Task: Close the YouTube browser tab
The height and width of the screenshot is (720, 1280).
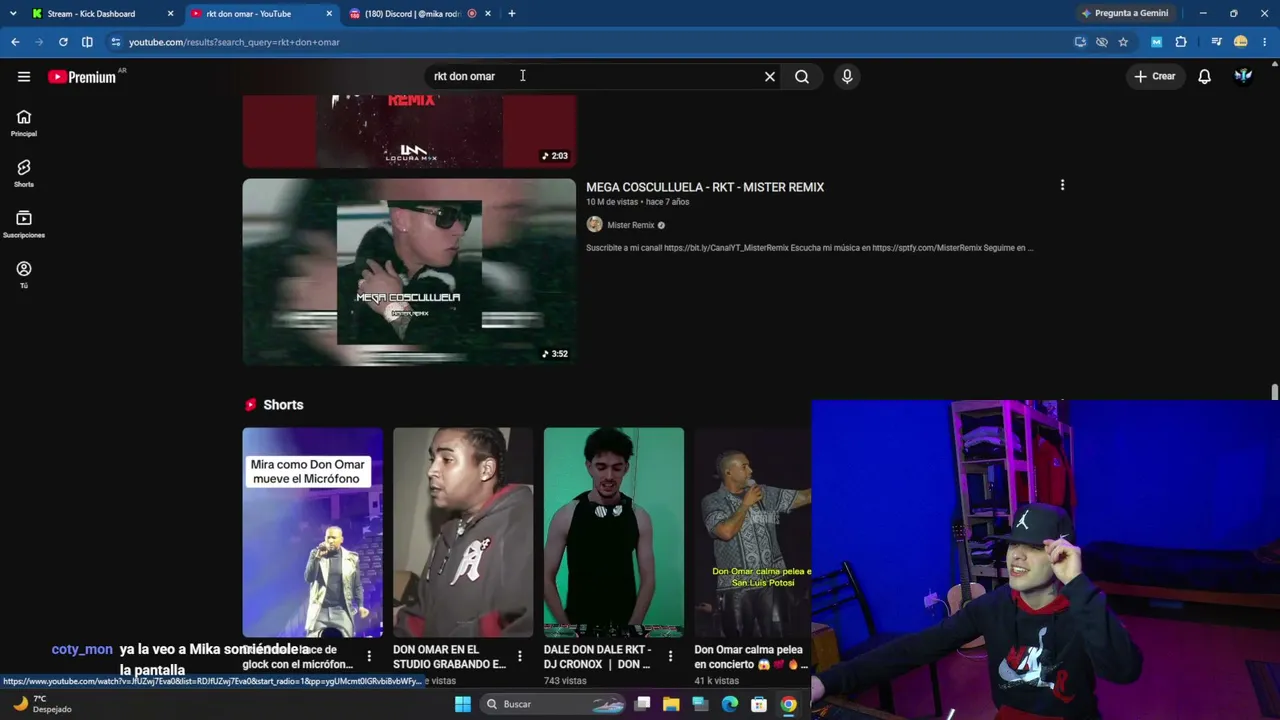Action: click(x=329, y=14)
